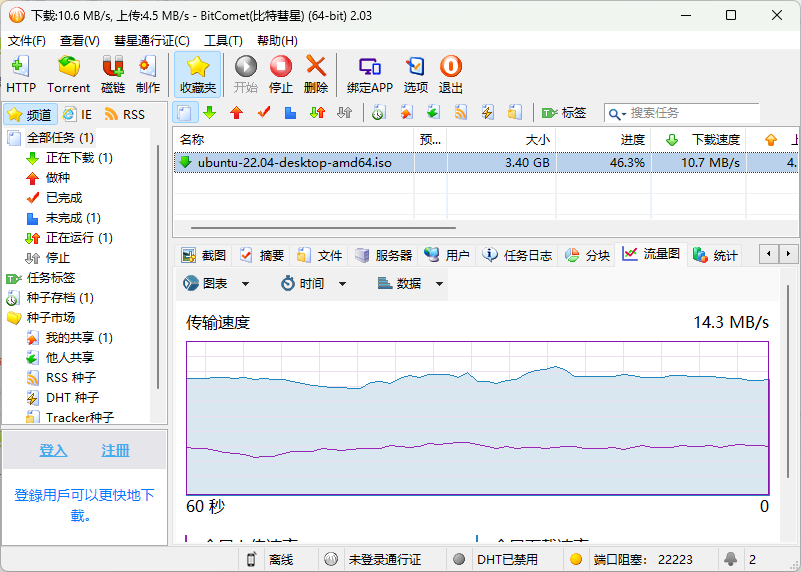Click the 退出 exit icon
Image resolution: width=801 pixels, height=572 pixels.
tap(451, 75)
